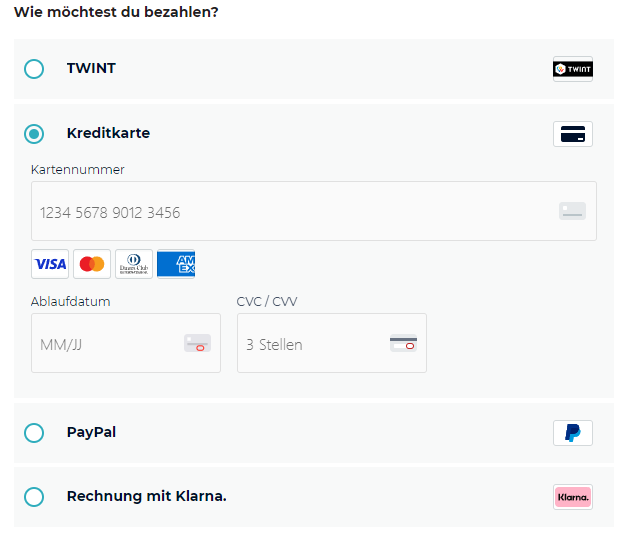
Task: Click the card icon in CVC field
Action: 403,343
